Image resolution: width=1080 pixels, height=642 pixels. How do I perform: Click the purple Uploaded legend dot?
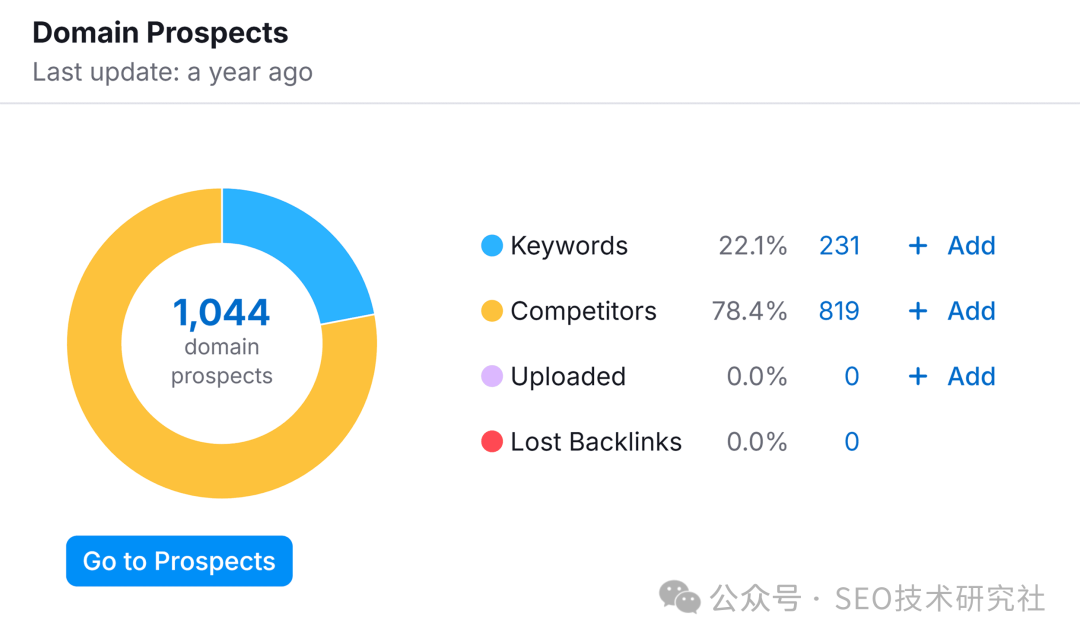[492, 376]
